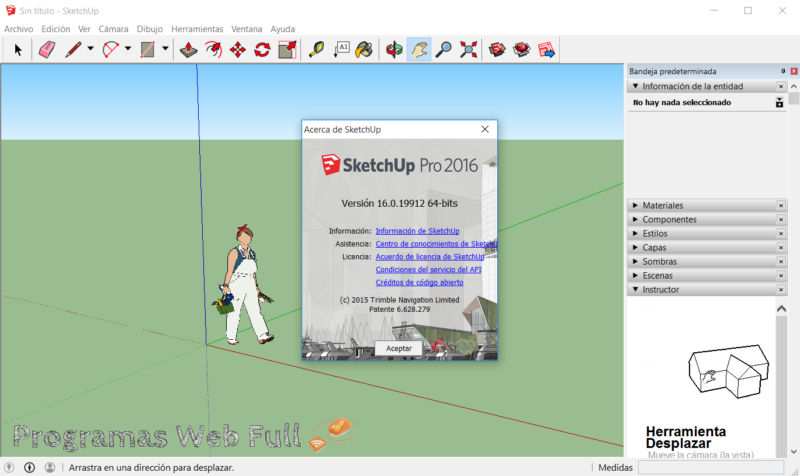The height and width of the screenshot is (476, 800).
Task: Click tray scrollbar down arrow
Action: pyautogui.click(x=794, y=452)
